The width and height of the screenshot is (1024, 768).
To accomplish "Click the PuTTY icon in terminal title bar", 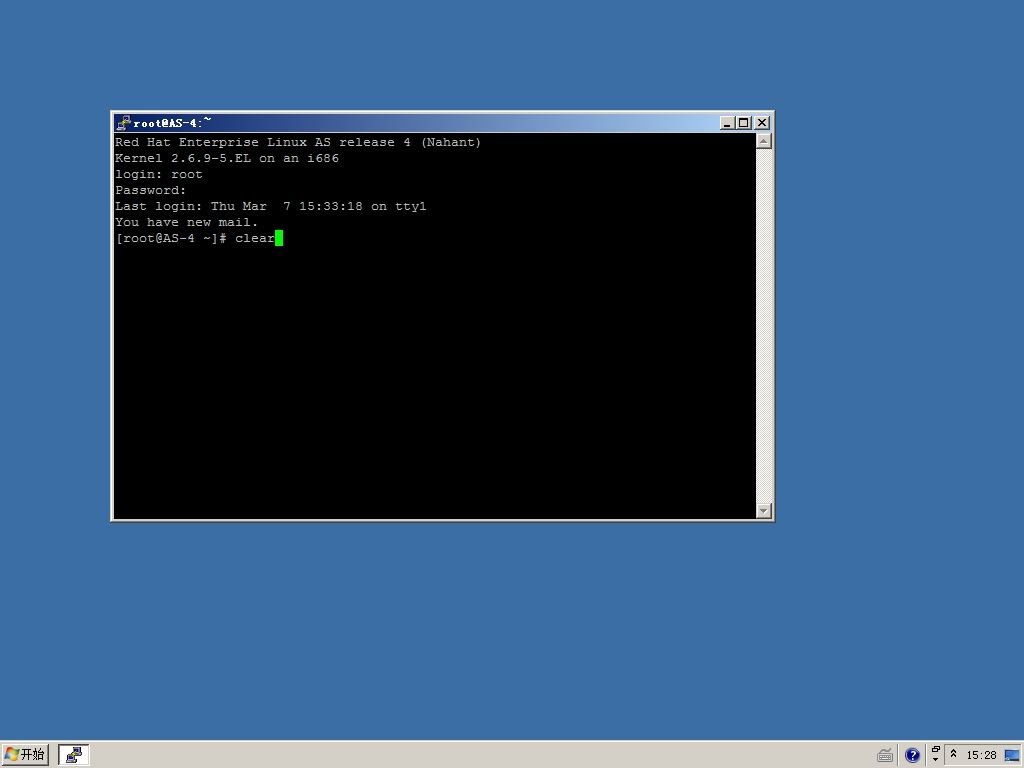I will pyautogui.click(x=123, y=123).
